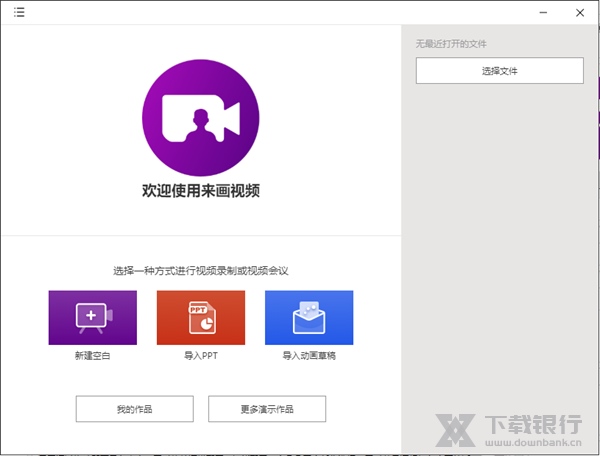
Task: Click the 导入PPT text label
Action: [200, 355]
